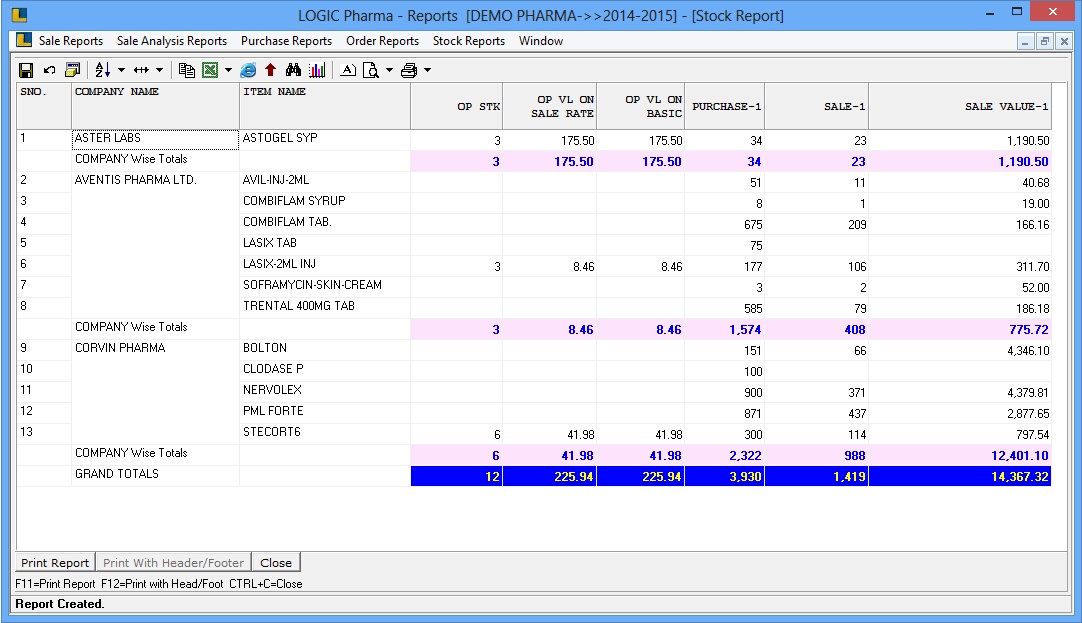Open the printer dropdown arrow

point(427,70)
